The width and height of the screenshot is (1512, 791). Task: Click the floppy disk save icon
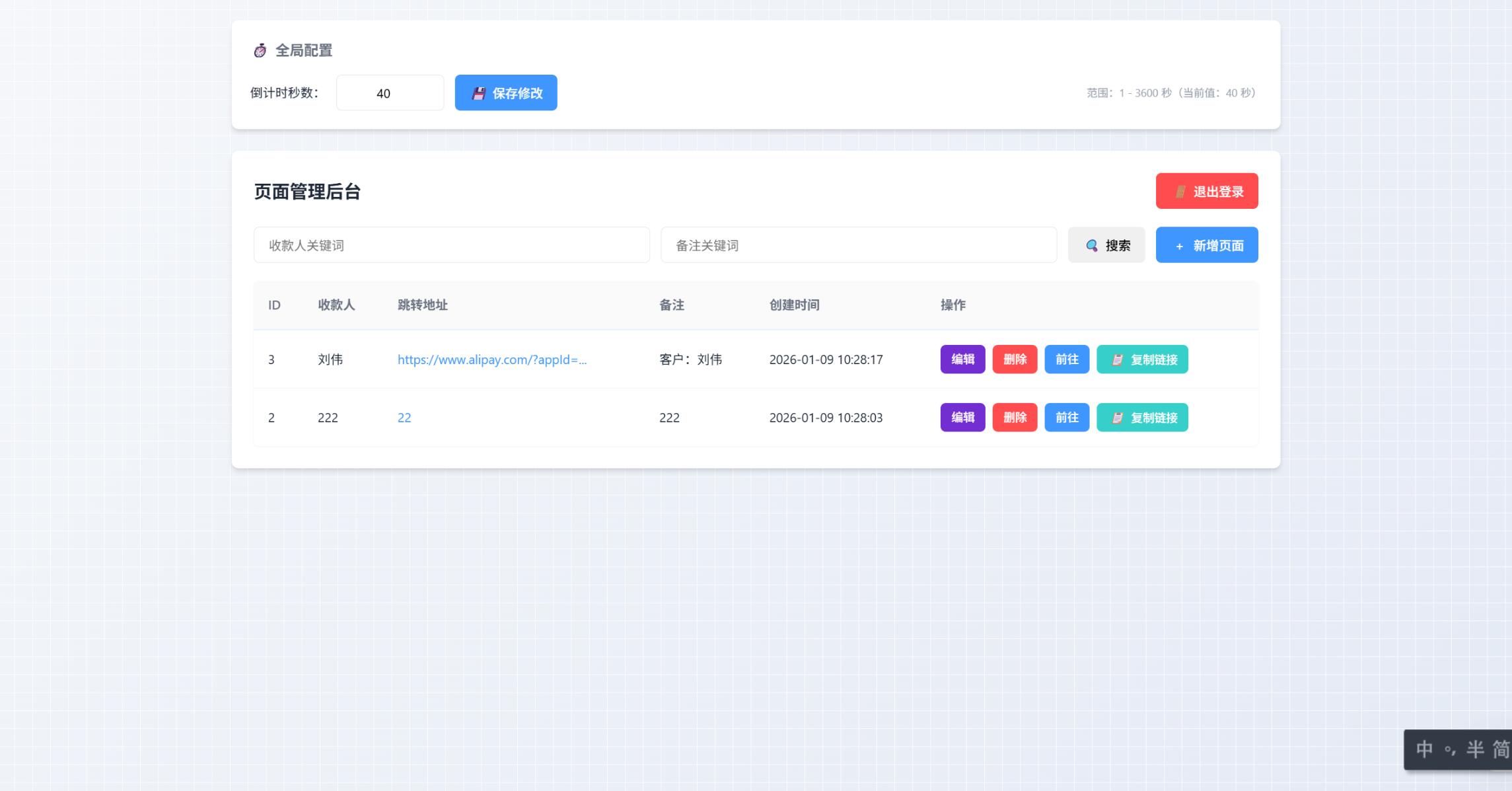[x=478, y=93]
